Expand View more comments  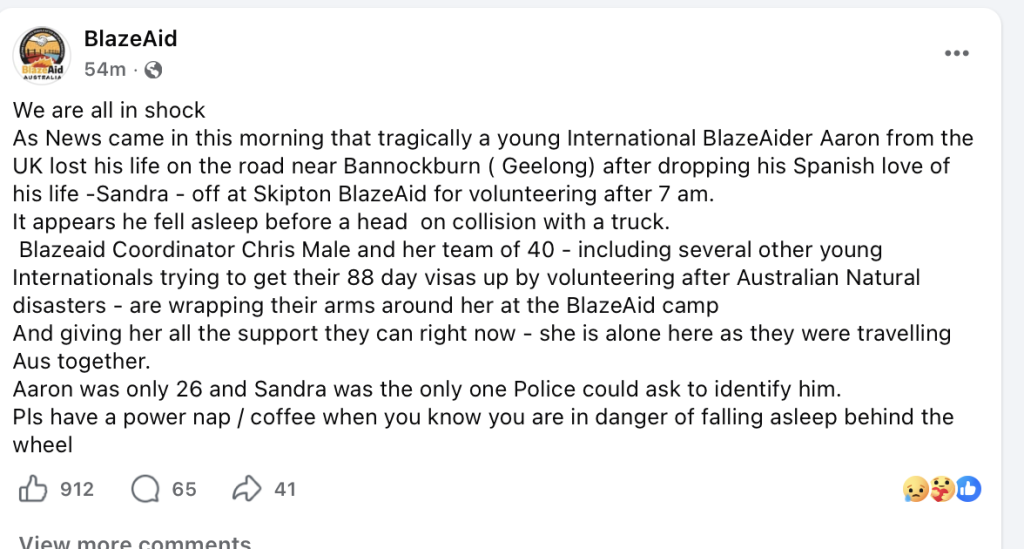[x=135, y=542]
